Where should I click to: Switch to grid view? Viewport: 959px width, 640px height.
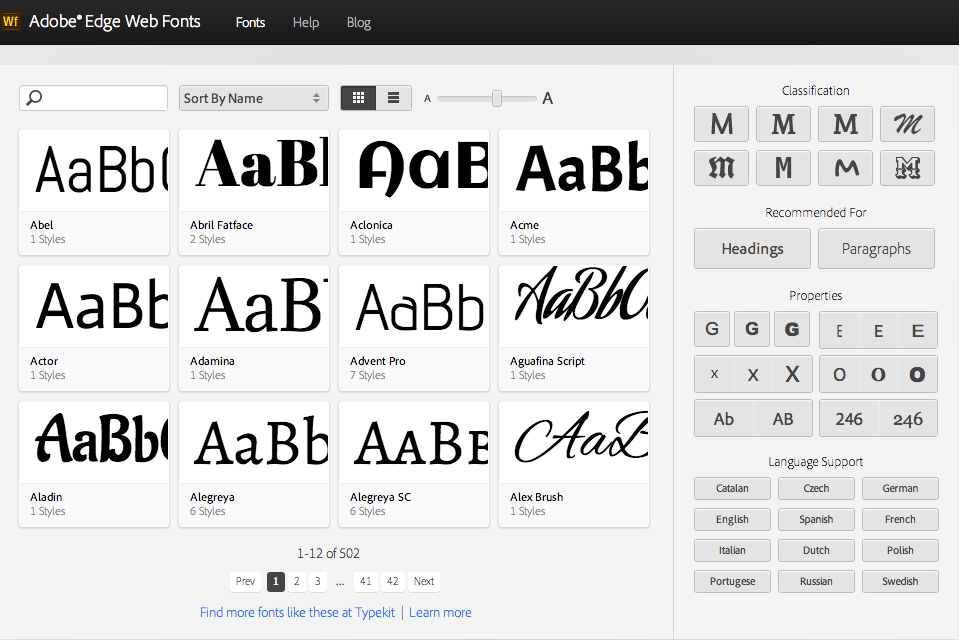[358, 98]
